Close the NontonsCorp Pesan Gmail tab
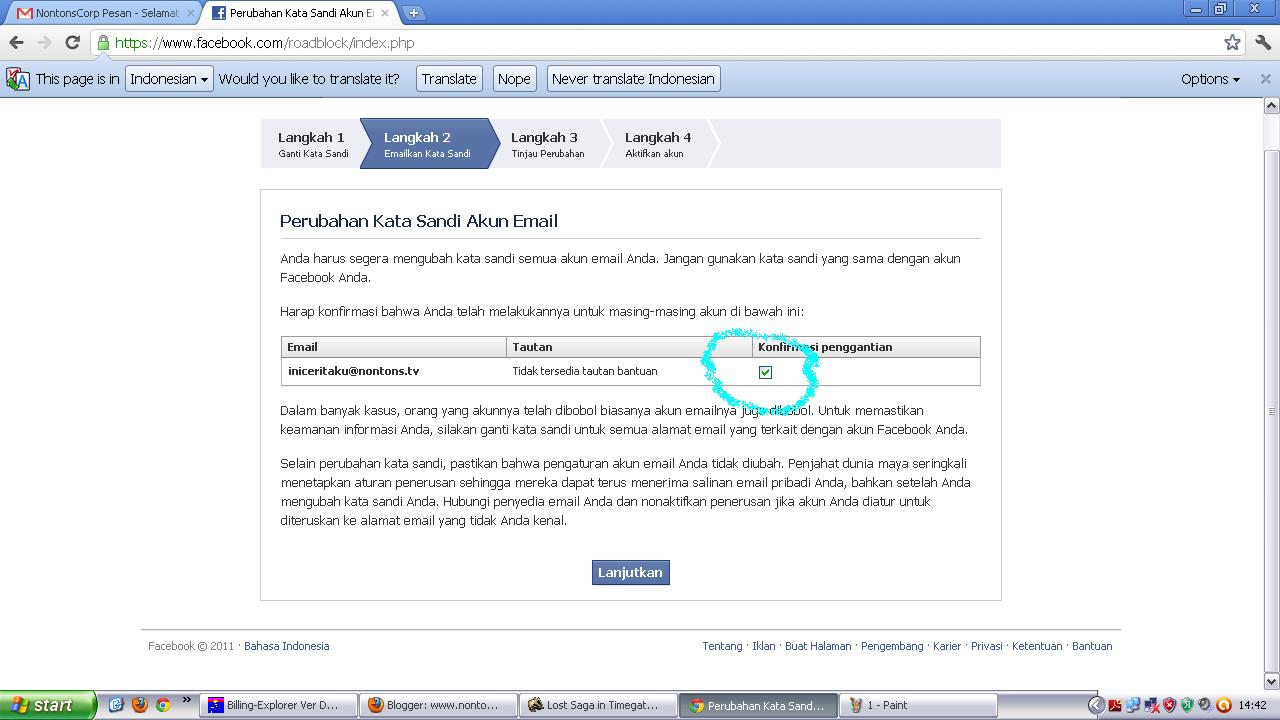This screenshot has height=720, width=1280. [190, 13]
